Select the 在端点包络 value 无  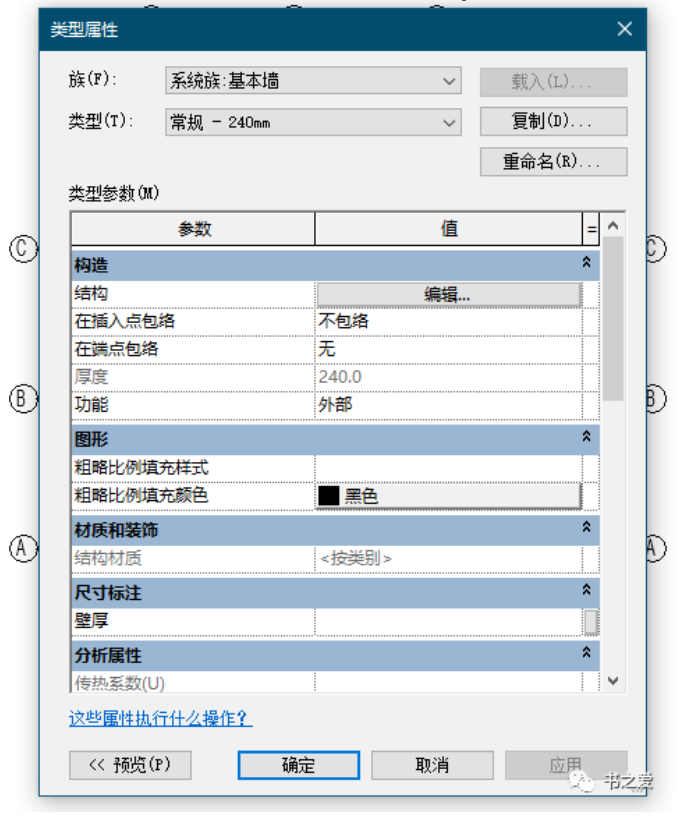click(449, 349)
